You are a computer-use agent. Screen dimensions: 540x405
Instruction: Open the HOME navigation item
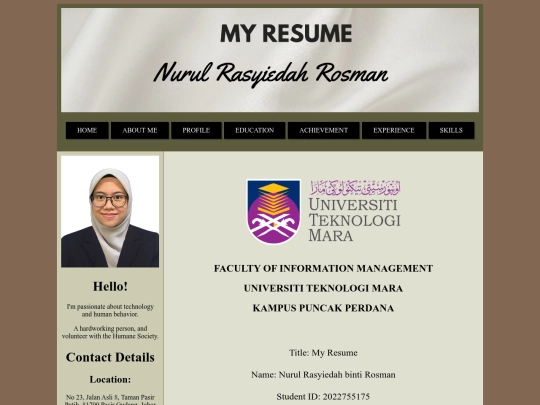[87, 131]
